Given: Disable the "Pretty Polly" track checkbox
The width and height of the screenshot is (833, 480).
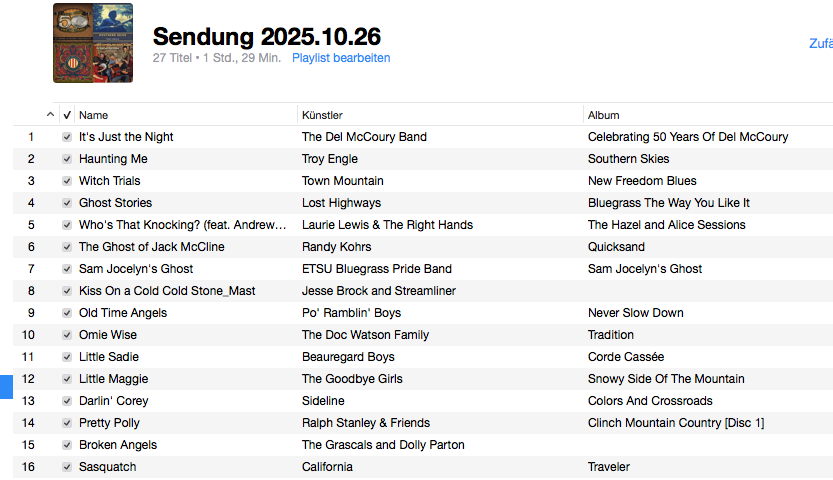Looking at the screenshot, I should 67,423.
